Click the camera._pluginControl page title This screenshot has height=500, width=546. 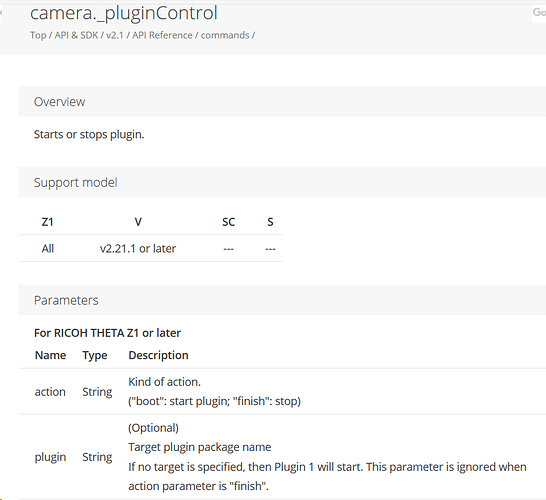(x=124, y=13)
